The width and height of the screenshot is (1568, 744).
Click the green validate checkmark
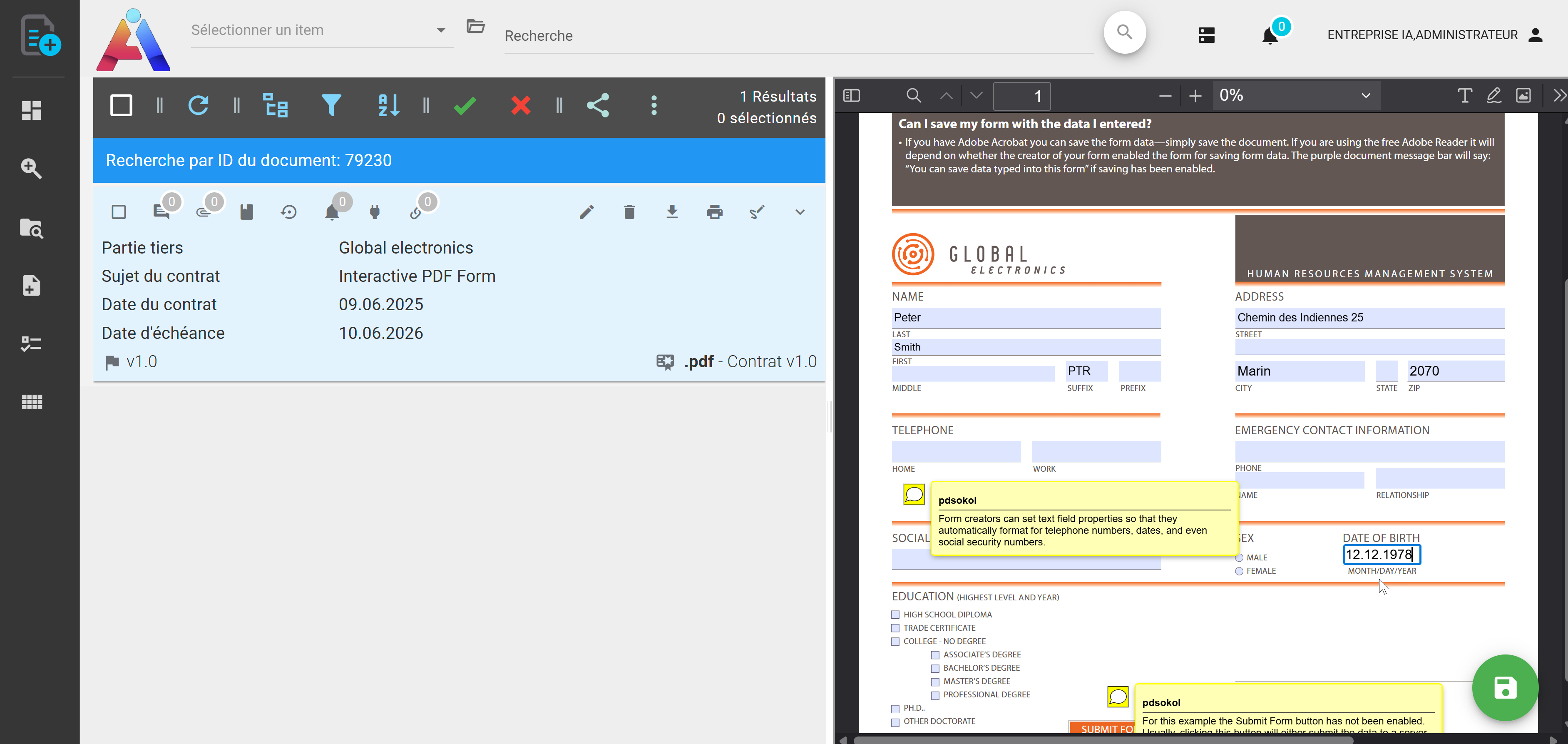coord(465,106)
